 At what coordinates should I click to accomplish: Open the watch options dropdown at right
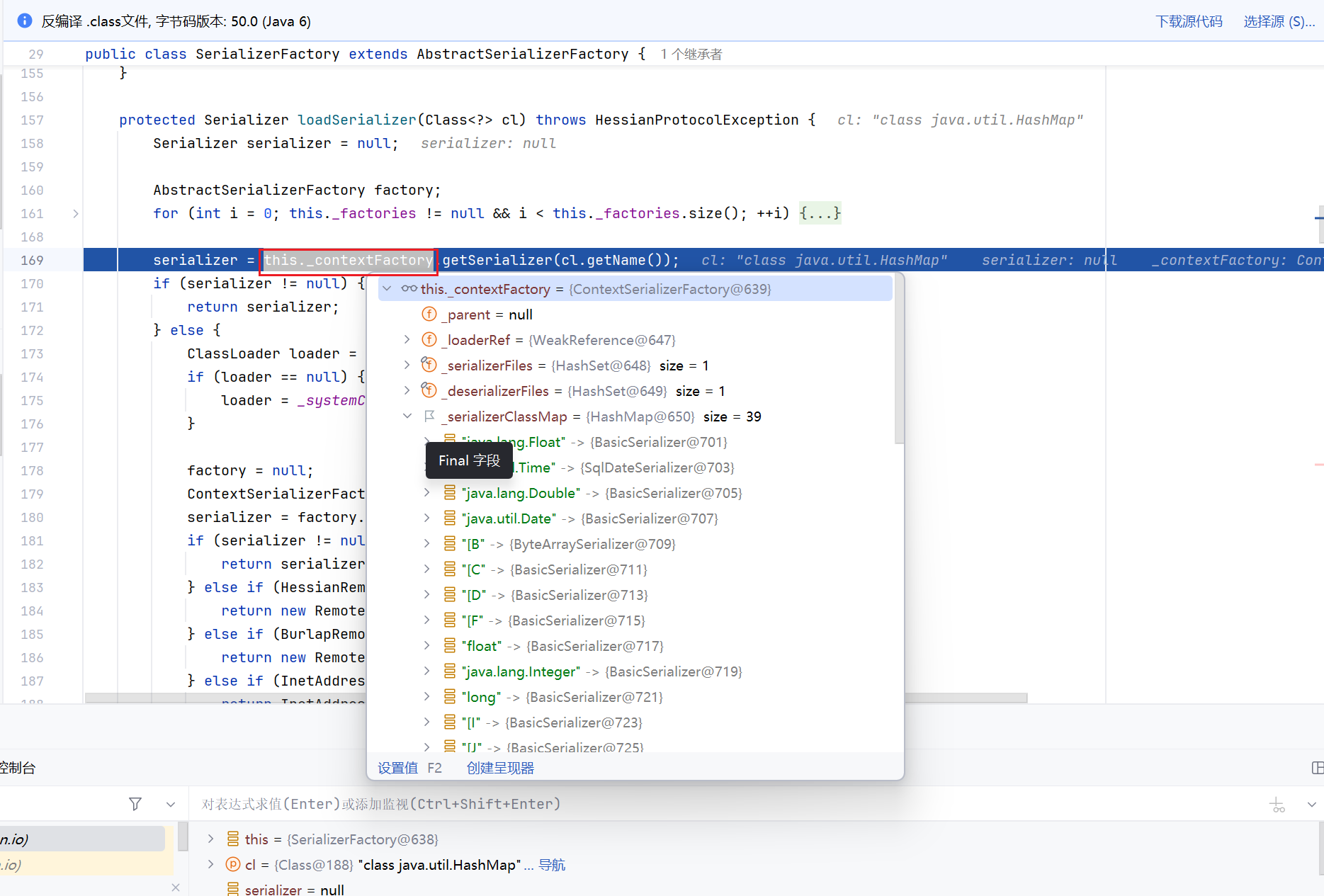click(x=1312, y=805)
